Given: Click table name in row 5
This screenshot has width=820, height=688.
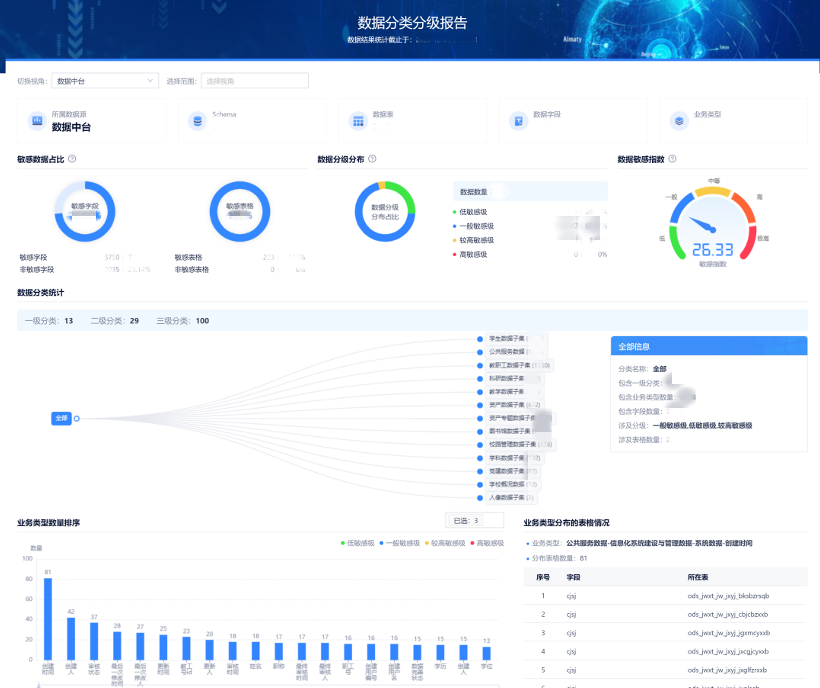Looking at the screenshot, I should point(727,670).
